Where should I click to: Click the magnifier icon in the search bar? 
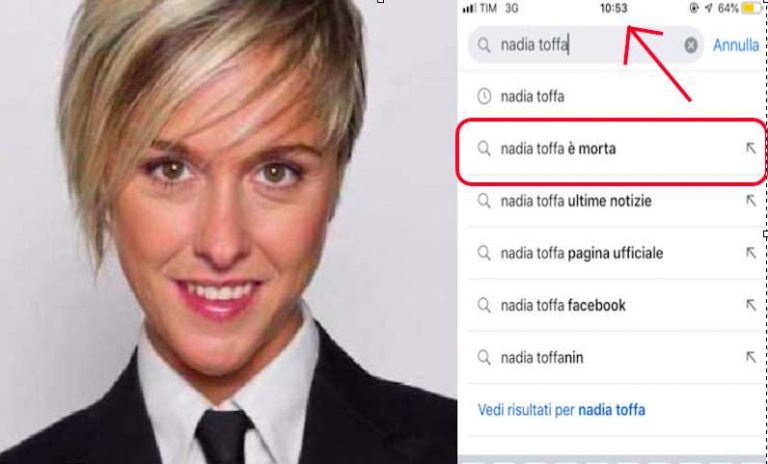coord(484,45)
